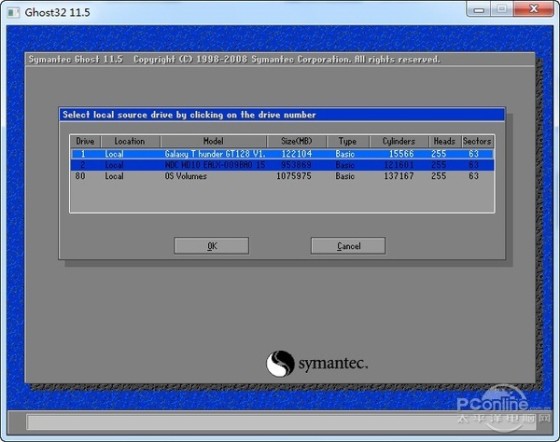Click the Heads column header
The image size is (560, 442).
[x=444, y=141]
